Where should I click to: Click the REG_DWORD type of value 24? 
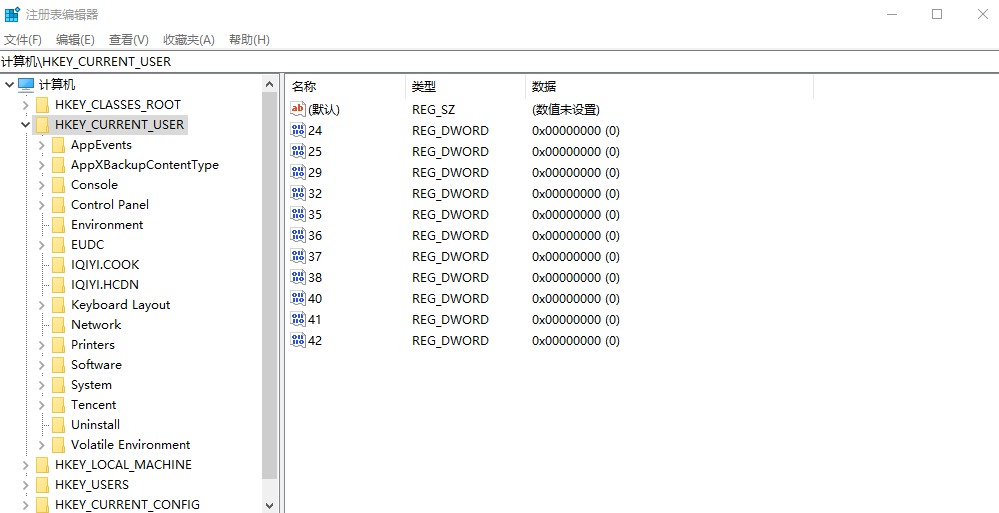[x=450, y=131]
